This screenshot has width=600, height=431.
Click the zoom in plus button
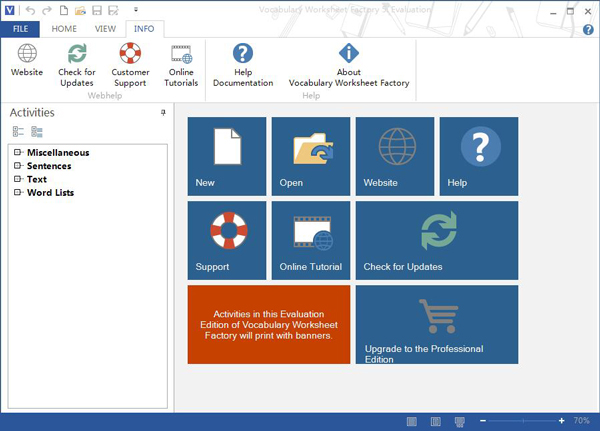561,421
